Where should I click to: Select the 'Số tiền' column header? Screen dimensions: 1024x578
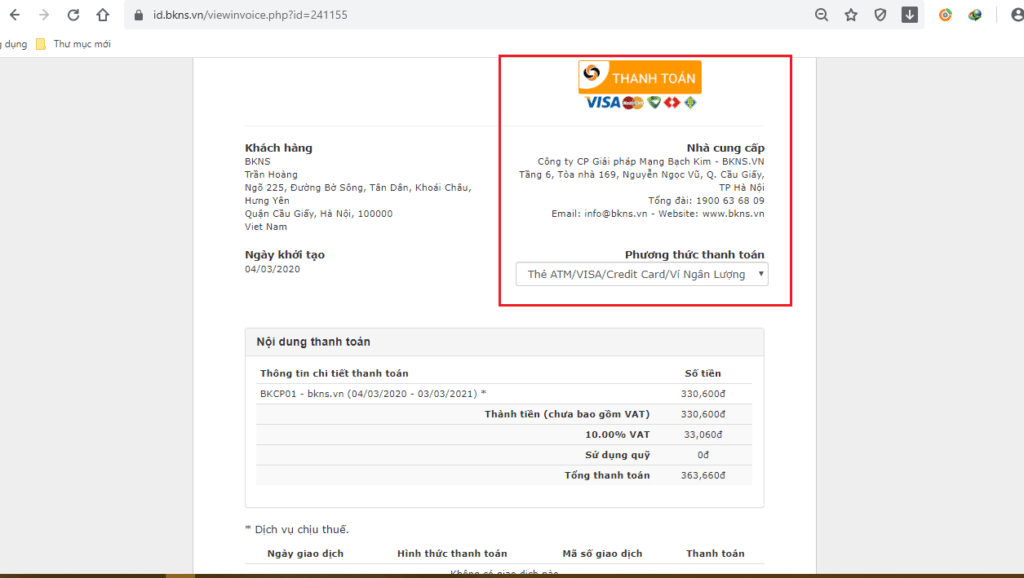pyautogui.click(x=703, y=374)
